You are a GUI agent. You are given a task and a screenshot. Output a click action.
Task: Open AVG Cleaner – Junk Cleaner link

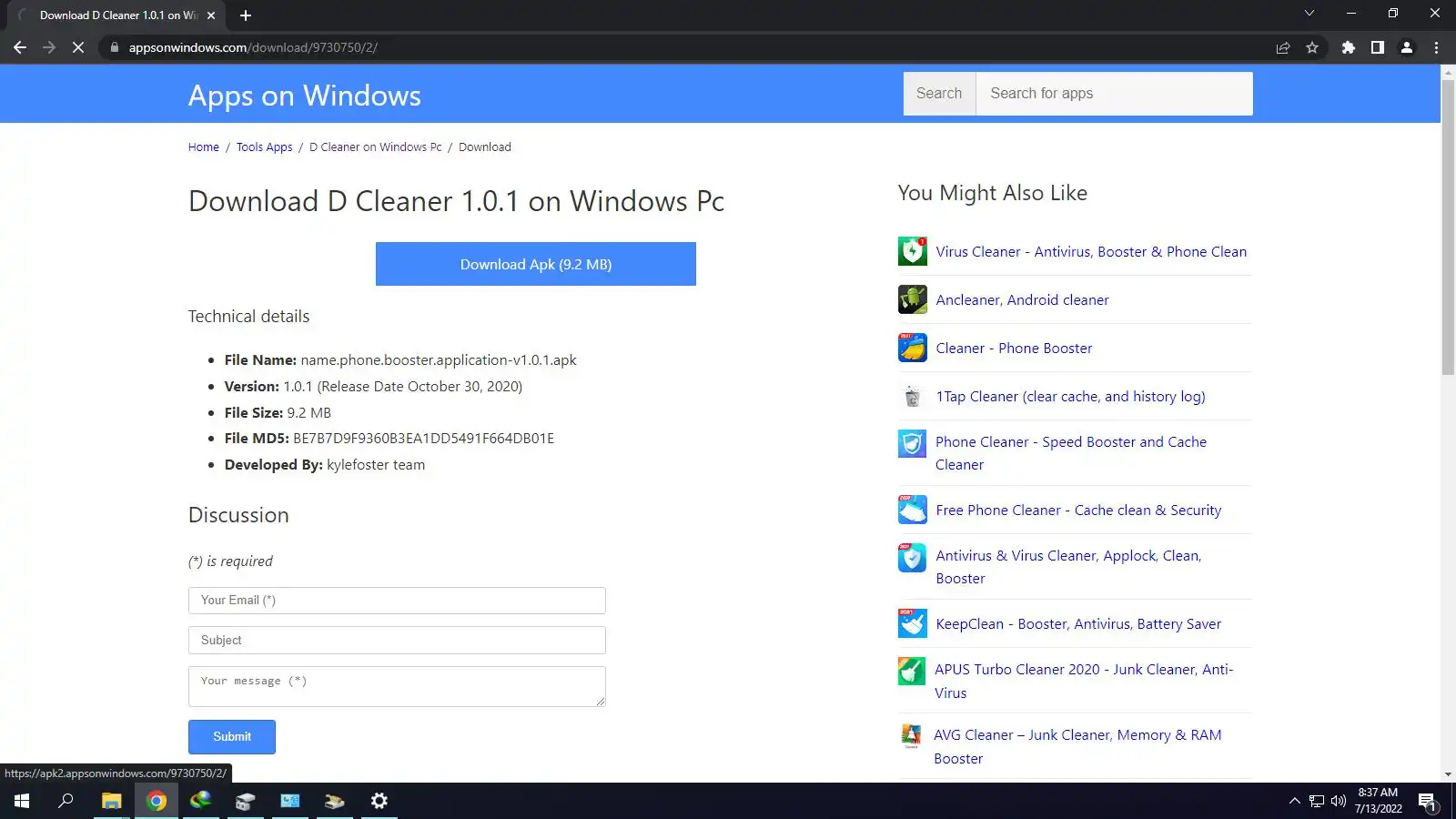click(1077, 746)
